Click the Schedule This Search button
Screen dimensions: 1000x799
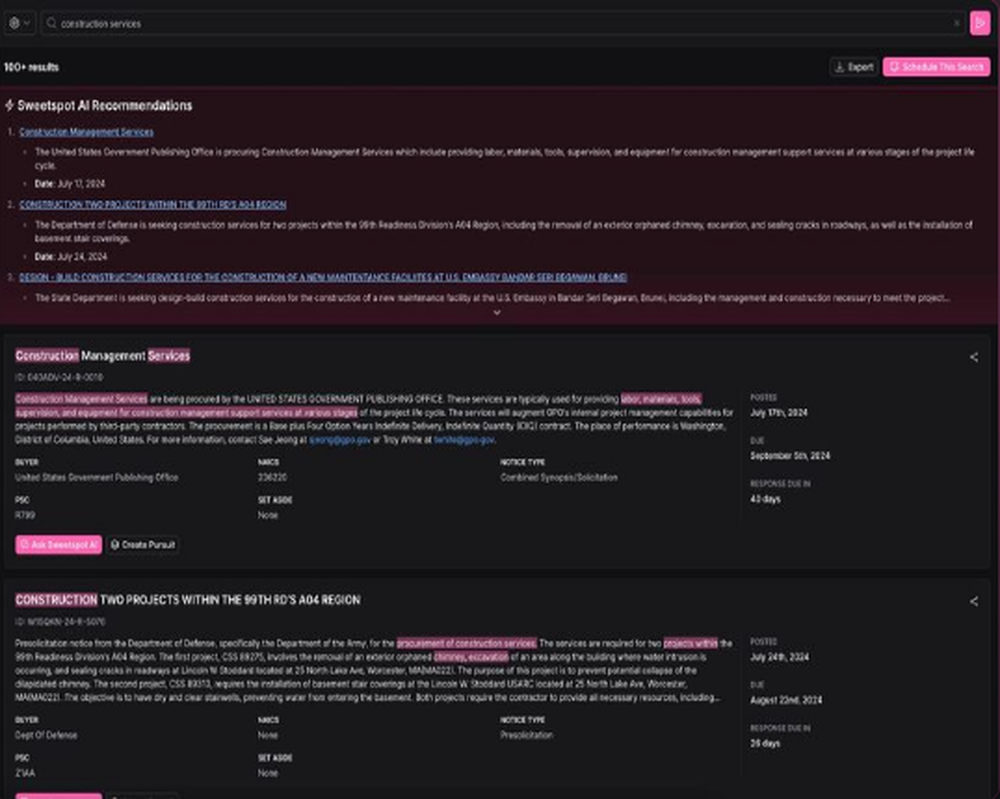[x=936, y=67]
